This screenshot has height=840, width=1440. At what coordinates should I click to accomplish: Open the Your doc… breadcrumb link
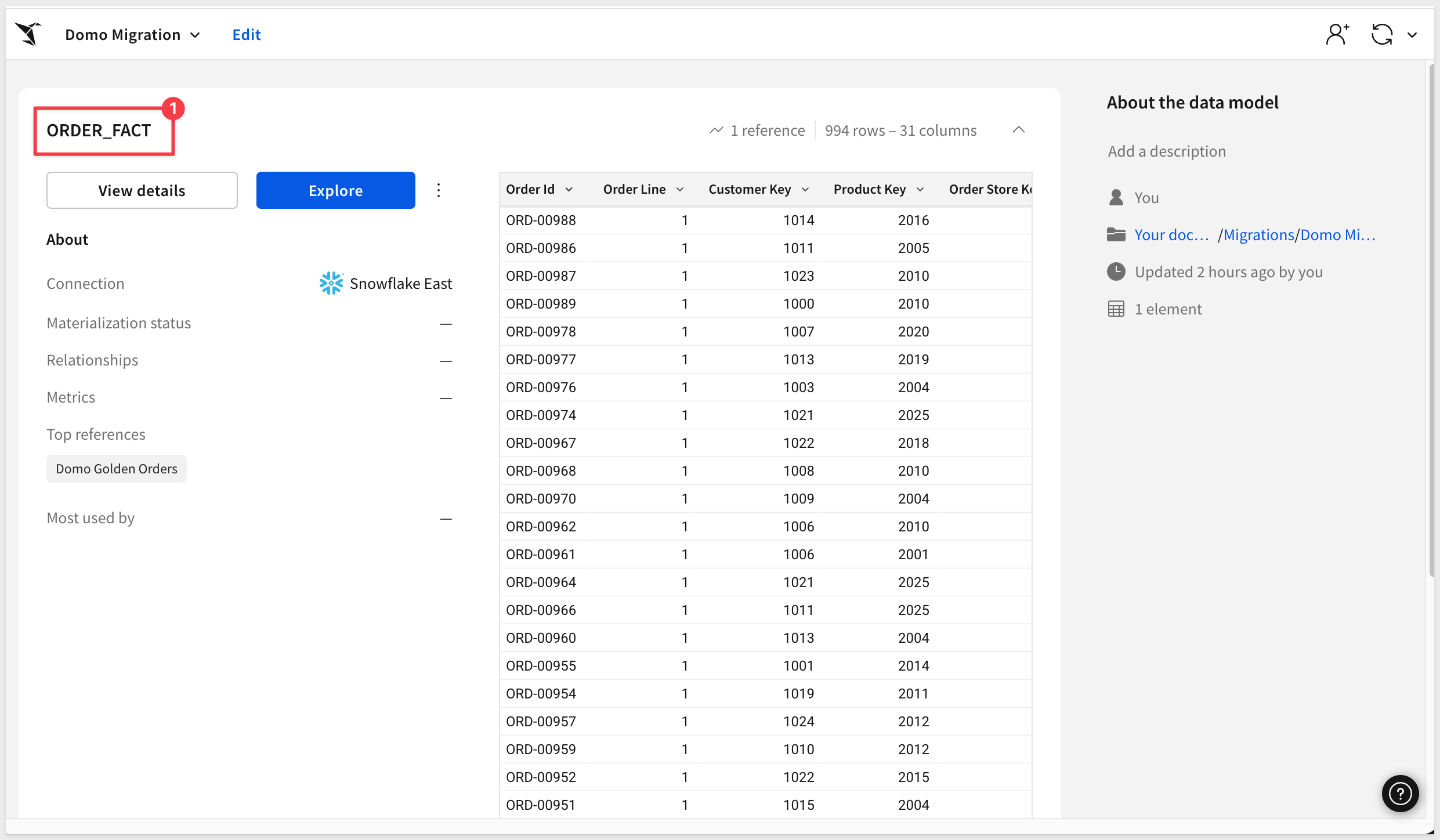click(x=1171, y=234)
